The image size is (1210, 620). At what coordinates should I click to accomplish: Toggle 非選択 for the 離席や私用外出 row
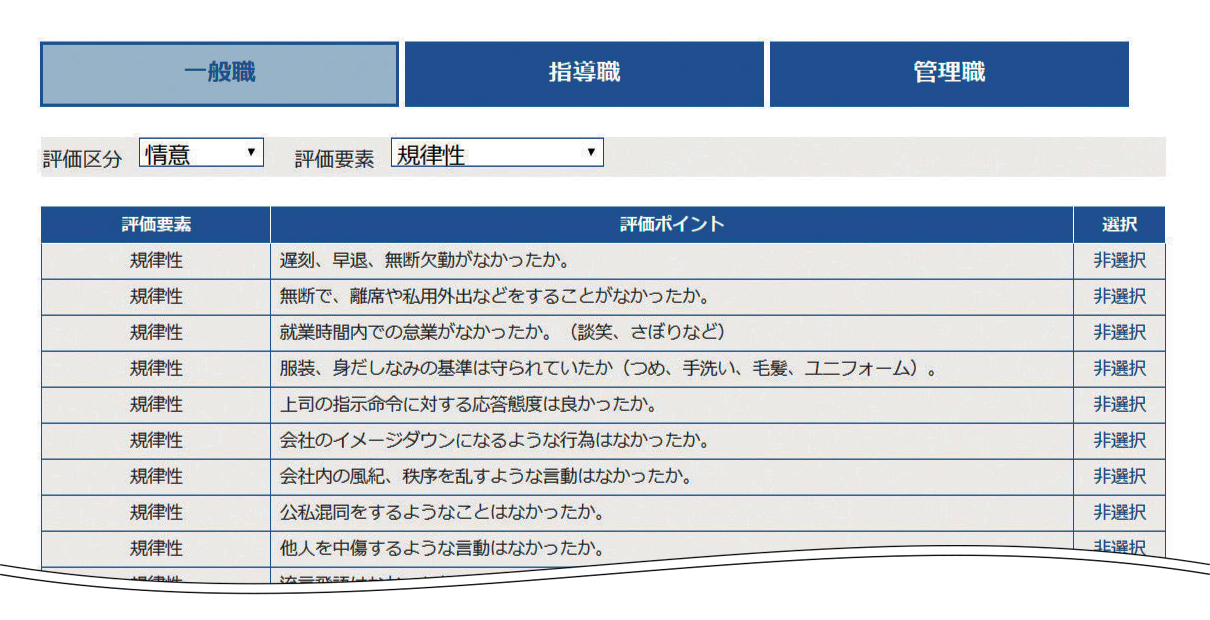point(1119,297)
